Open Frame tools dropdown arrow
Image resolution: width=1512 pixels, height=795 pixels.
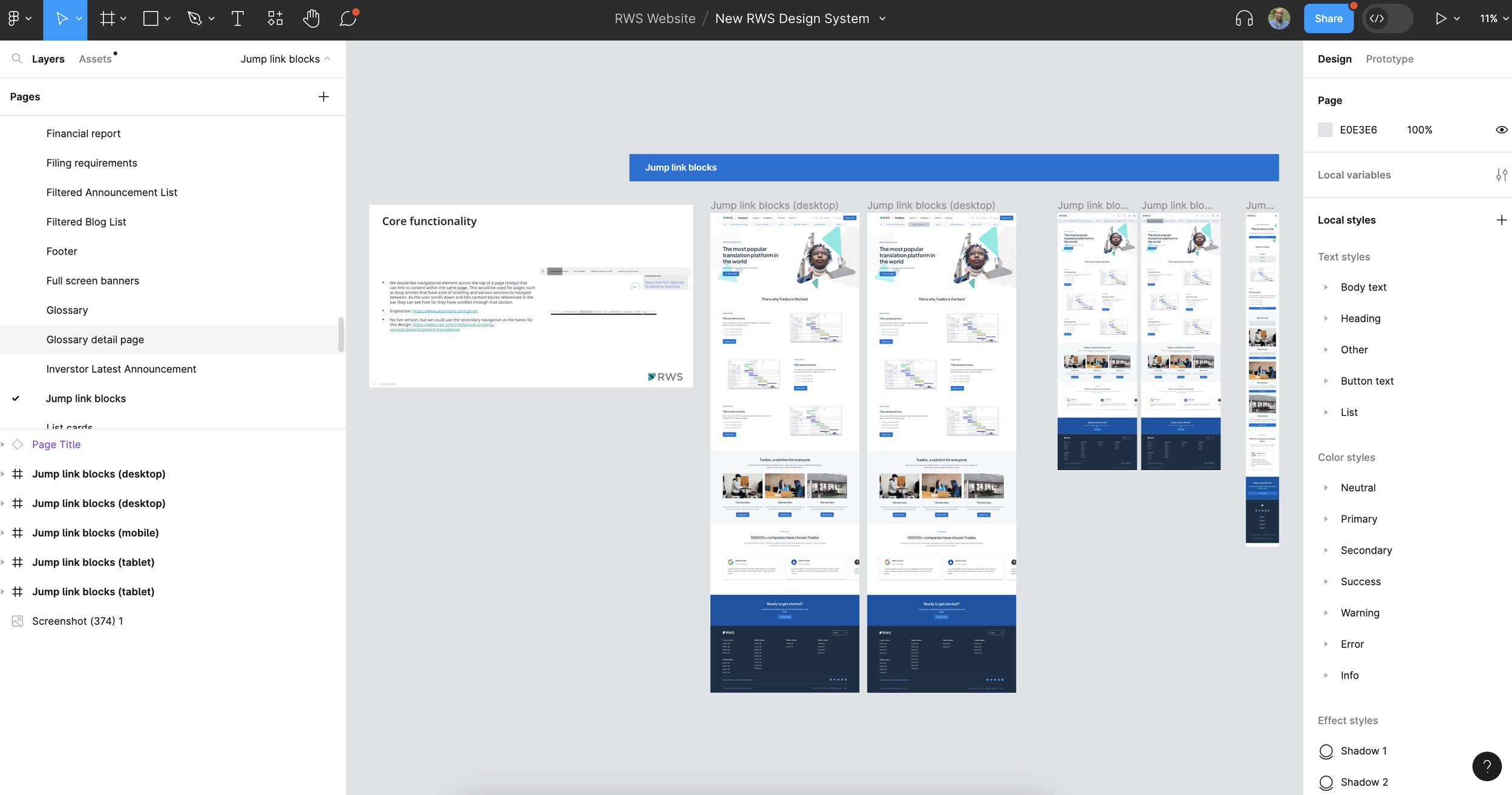coord(123,19)
